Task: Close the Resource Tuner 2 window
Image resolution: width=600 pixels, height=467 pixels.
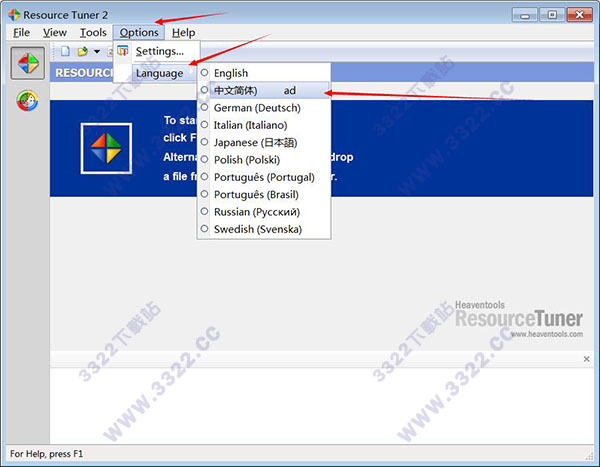Action: click(579, 15)
